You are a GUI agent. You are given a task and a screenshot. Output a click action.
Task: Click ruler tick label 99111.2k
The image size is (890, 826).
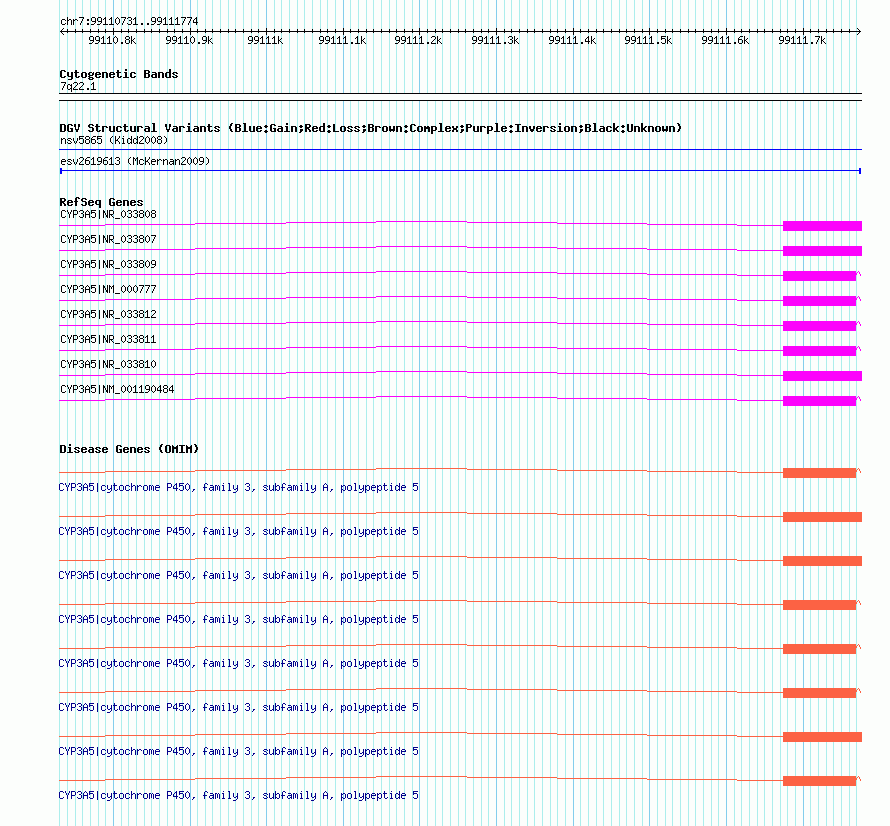(x=418, y=40)
